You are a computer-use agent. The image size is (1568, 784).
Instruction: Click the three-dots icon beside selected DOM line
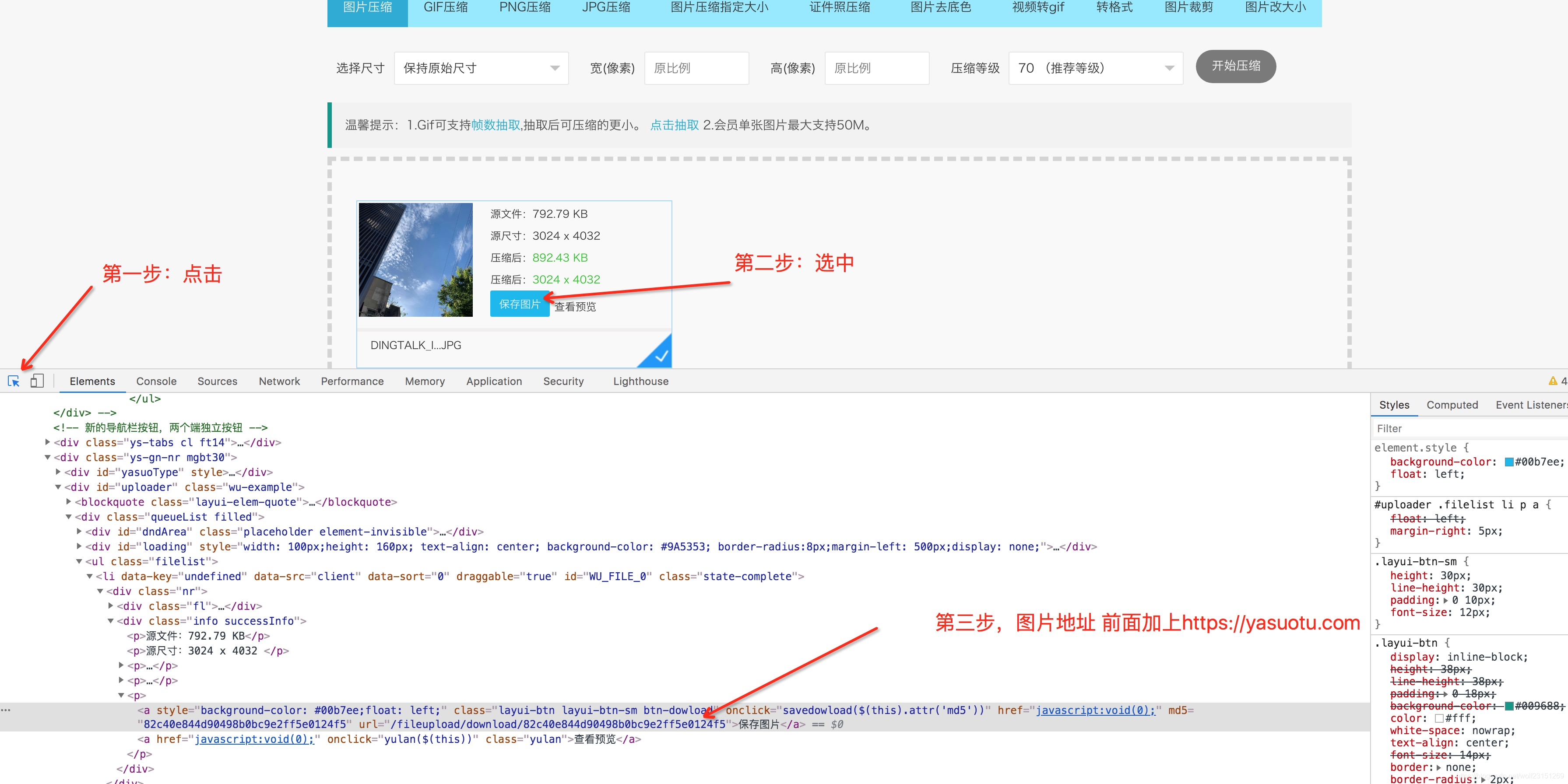pyautogui.click(x=6, y=710)
